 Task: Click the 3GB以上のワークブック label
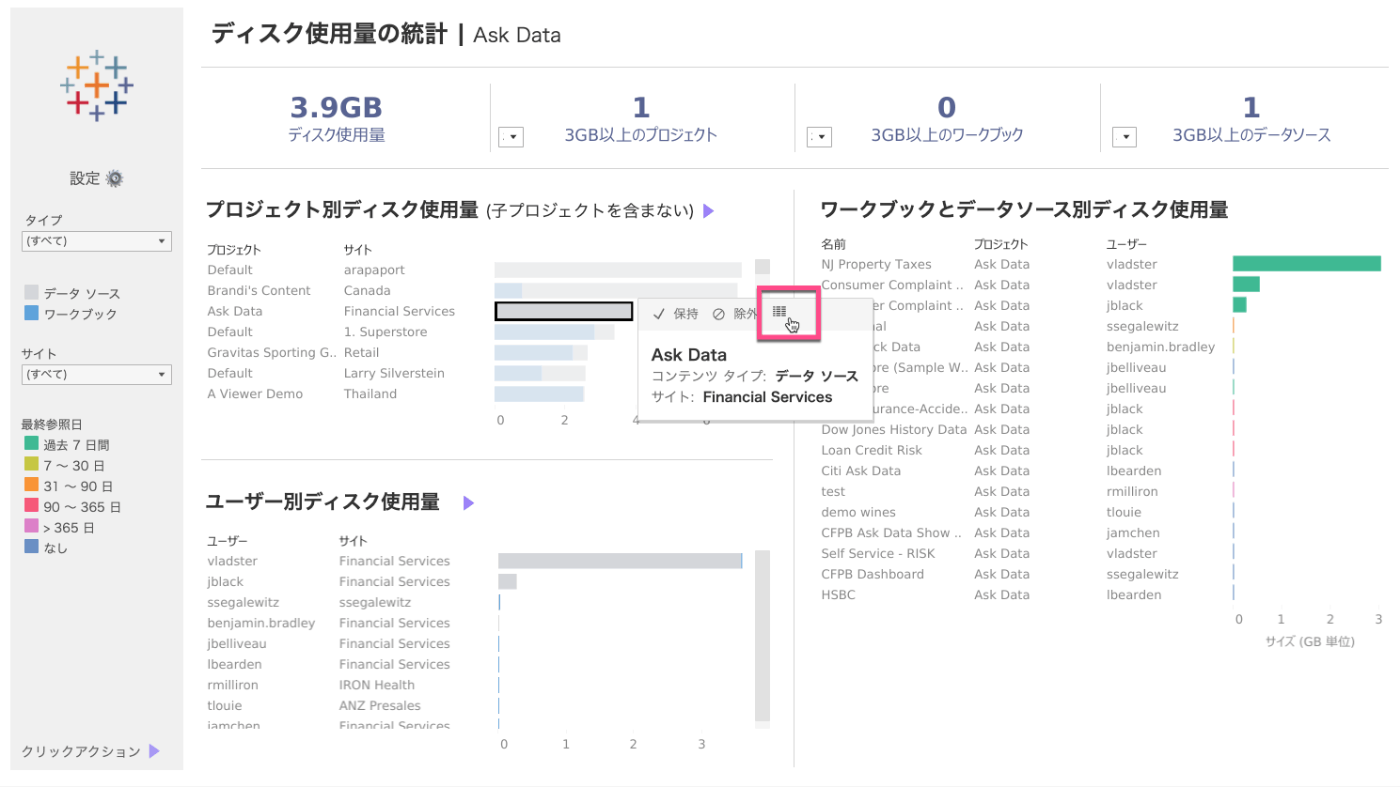pyautogui.click(x=947, y=136)
